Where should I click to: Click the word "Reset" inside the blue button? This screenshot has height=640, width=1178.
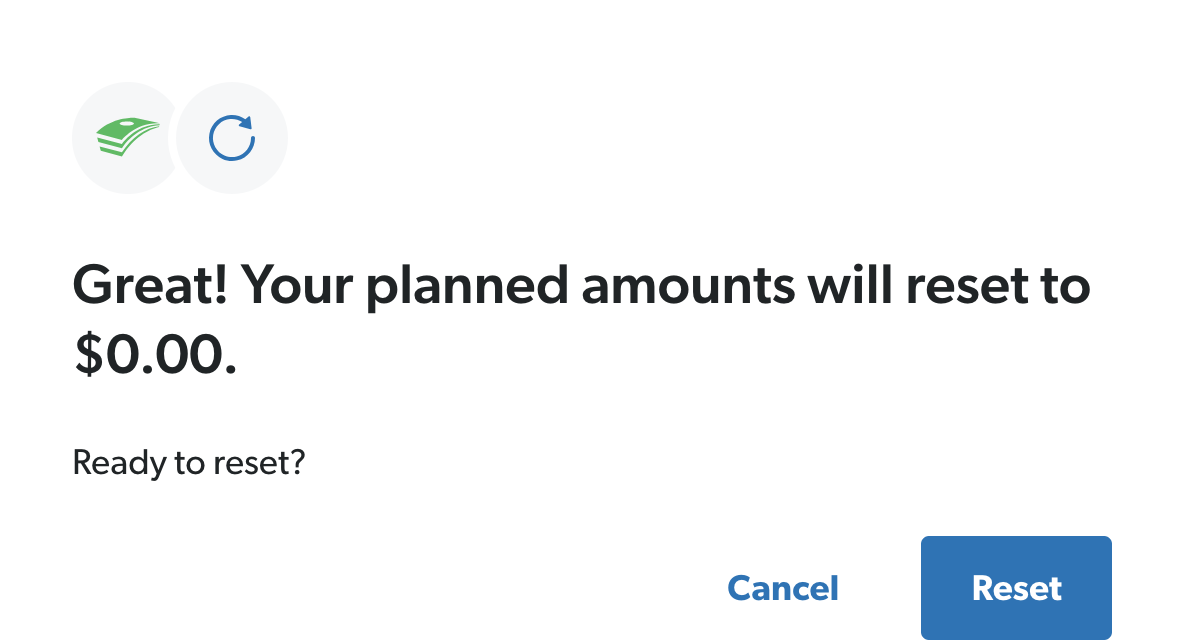coord(1016,588)
